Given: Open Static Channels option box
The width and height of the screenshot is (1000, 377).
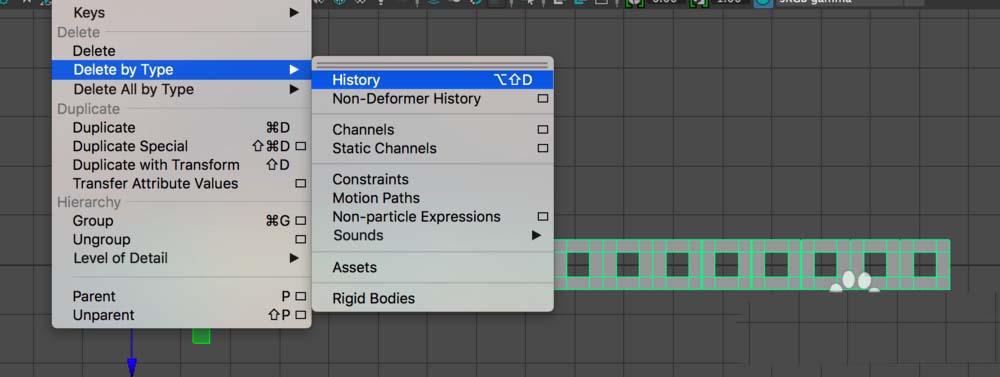Looking at the screenshot, I should coord(543,148).
